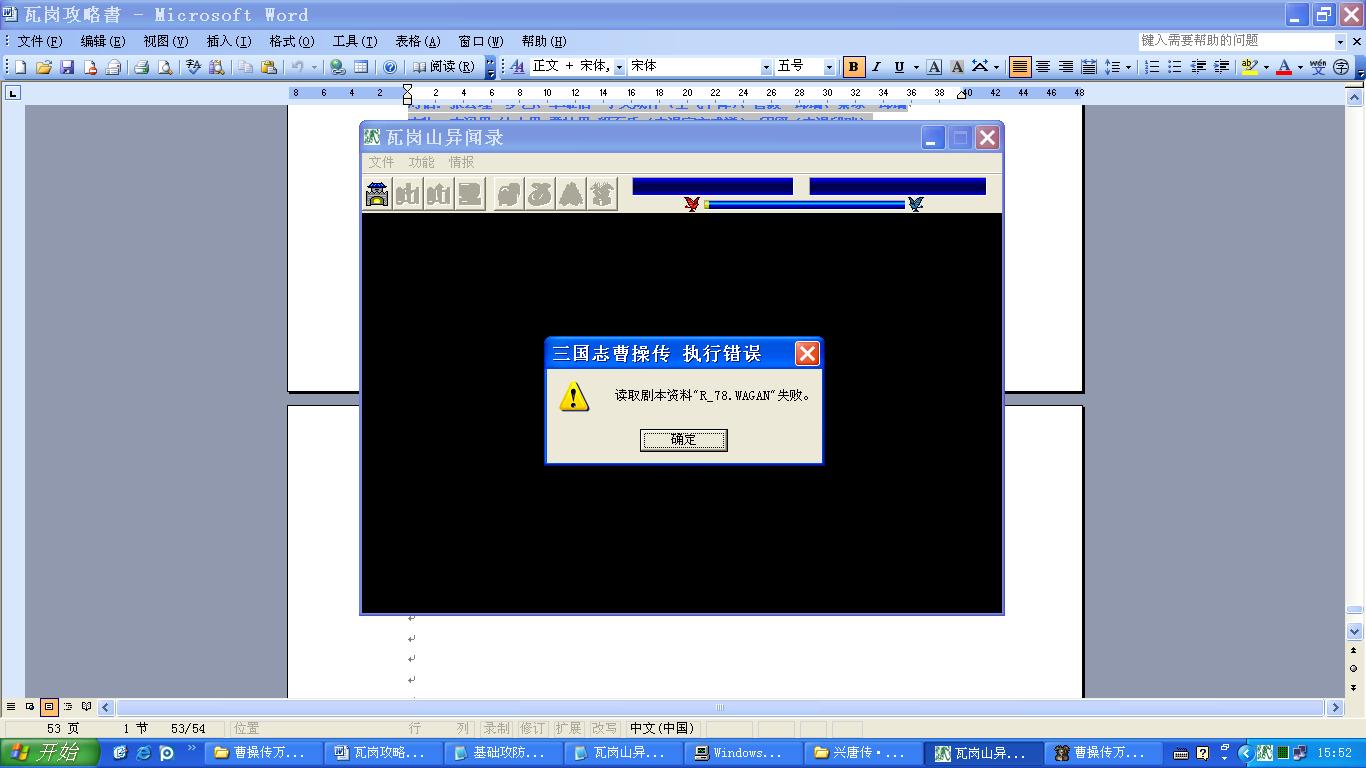
Task: Insert hyperlink using globe icon
Action: pos(338,67)
